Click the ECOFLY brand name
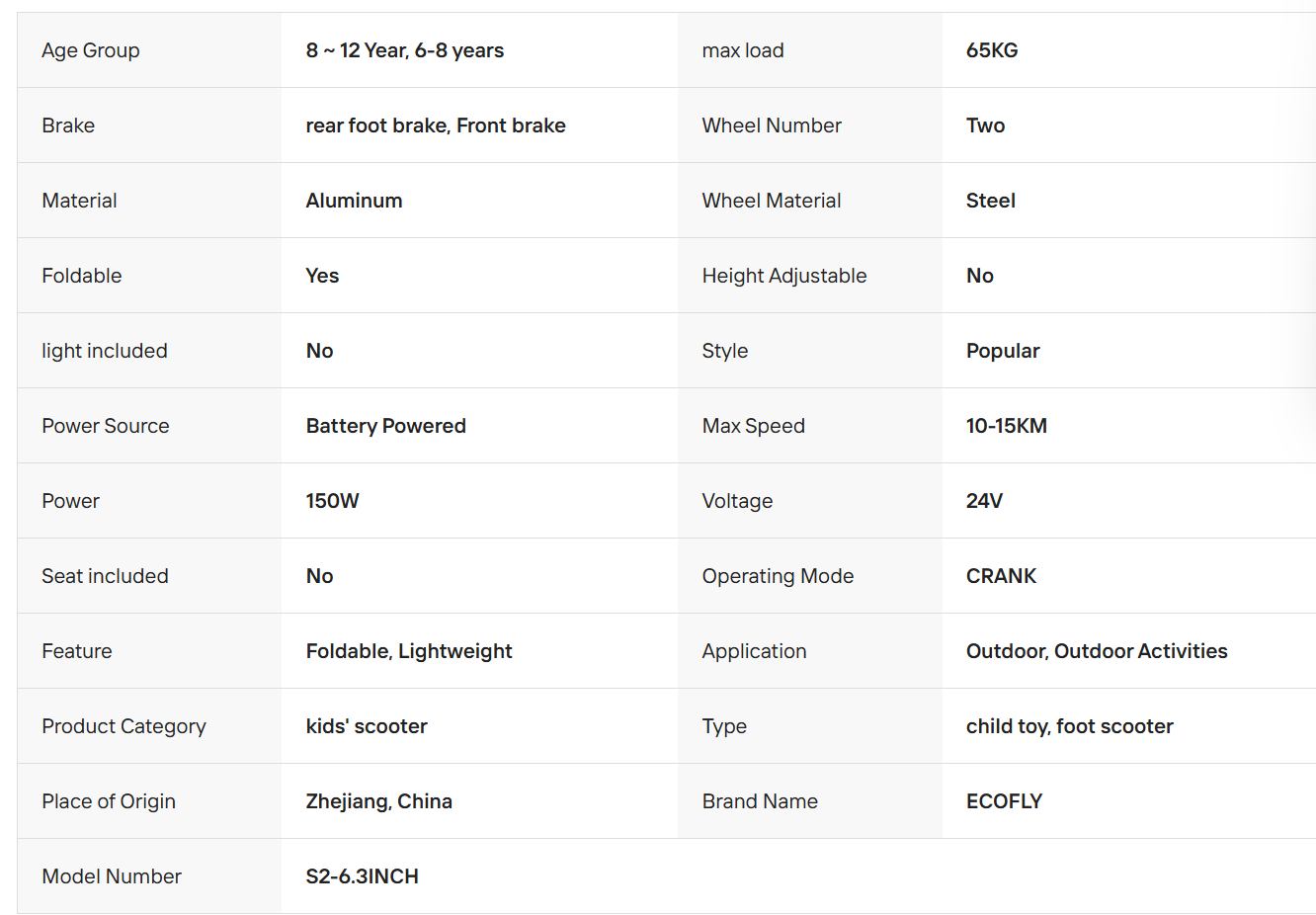Screen dimensions: 1316x915 [1005, 801]
